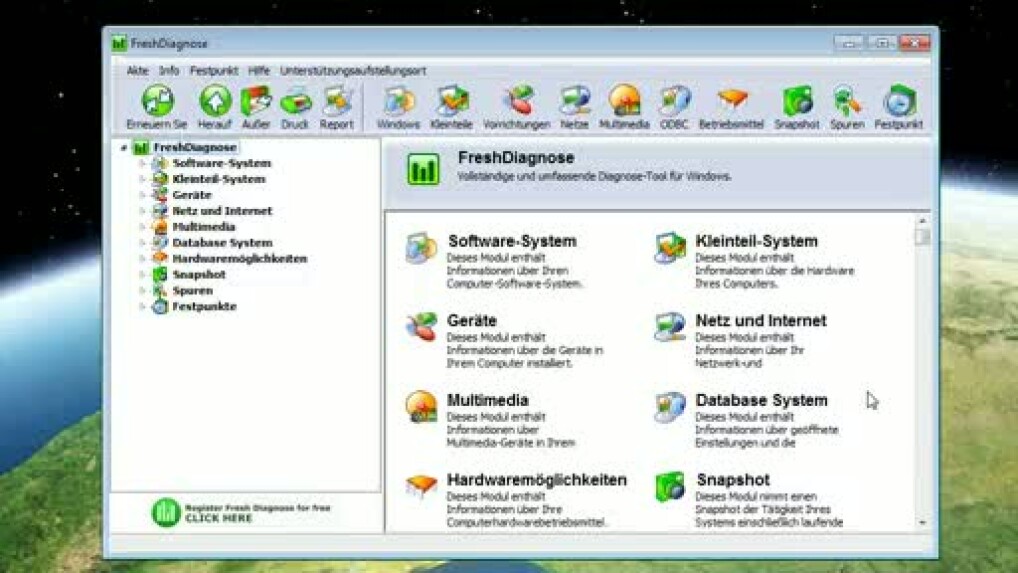Viewport: 1018px width, 573px height.
Task: Collapse the FreshDiagnose root tree node
Action: point(124,148)
